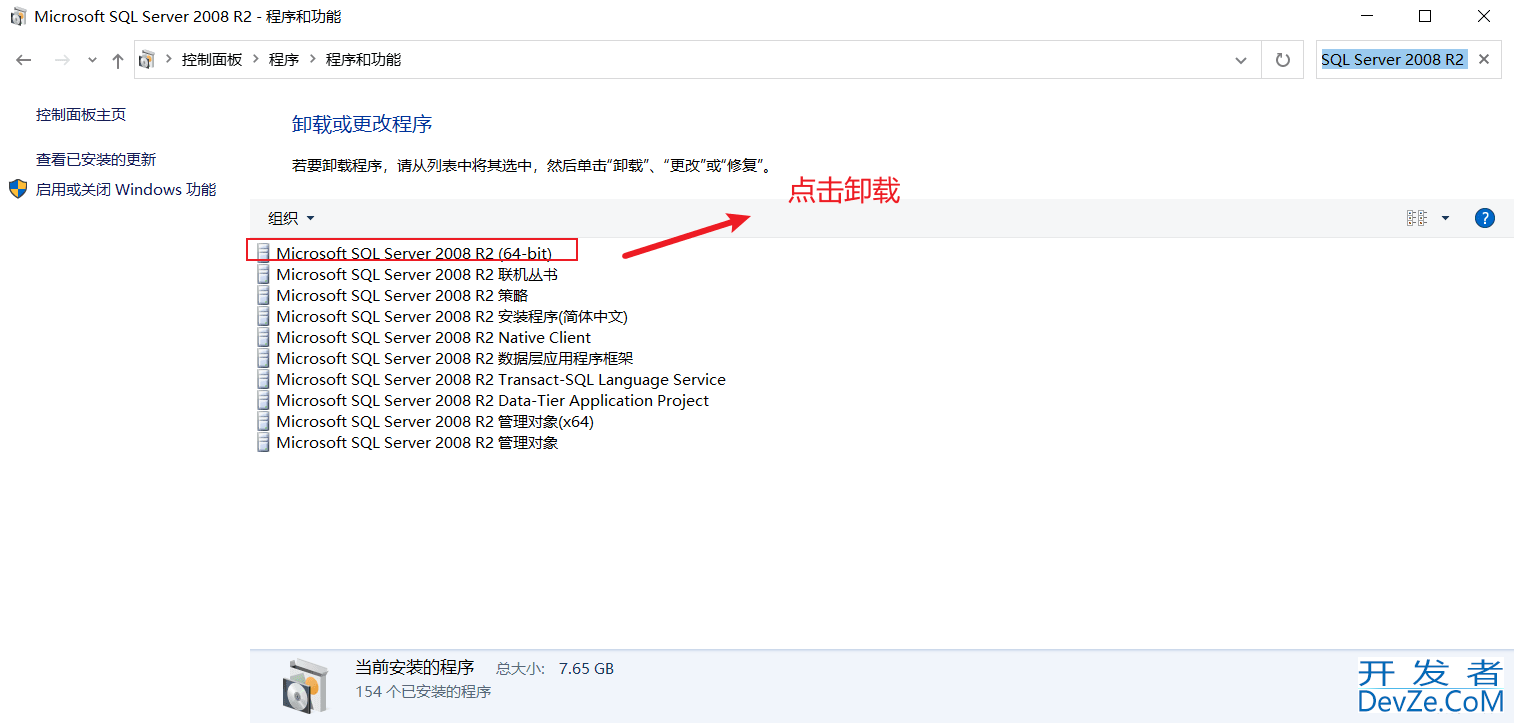Click the icon of the (64-bit) entry
This screenshot has width=1514, height=723.
tap(263, 253)
